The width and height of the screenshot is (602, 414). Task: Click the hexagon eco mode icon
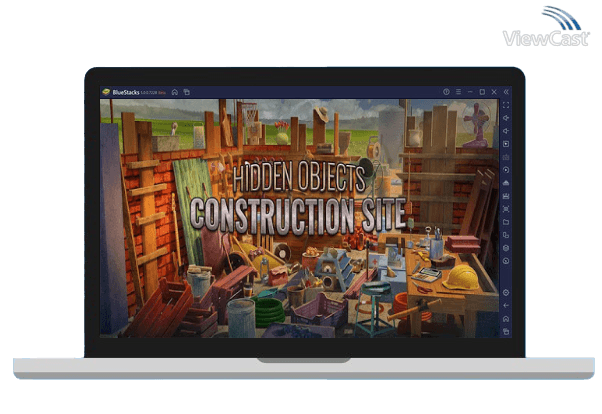pyautogui.click(x=506, y=248)
